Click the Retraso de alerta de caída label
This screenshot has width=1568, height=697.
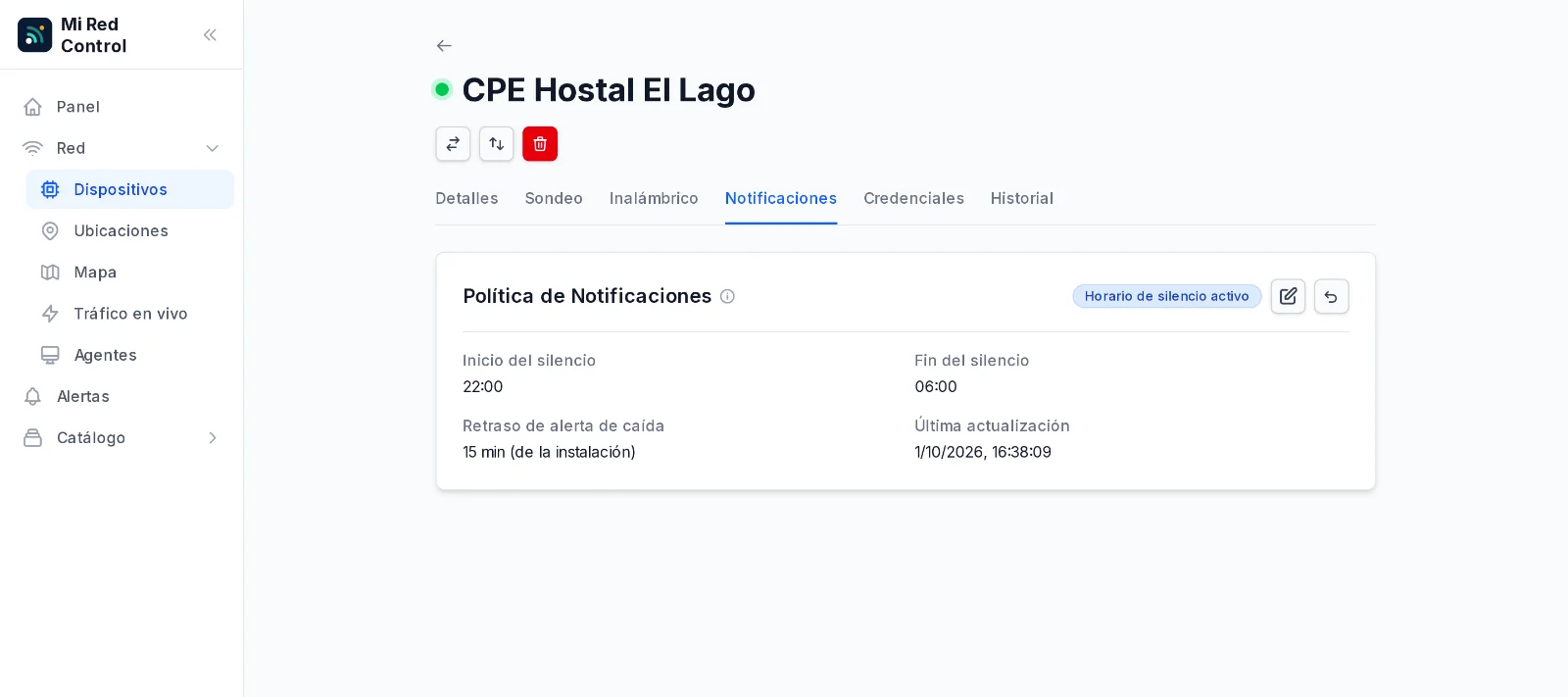(x=563, y=425)
